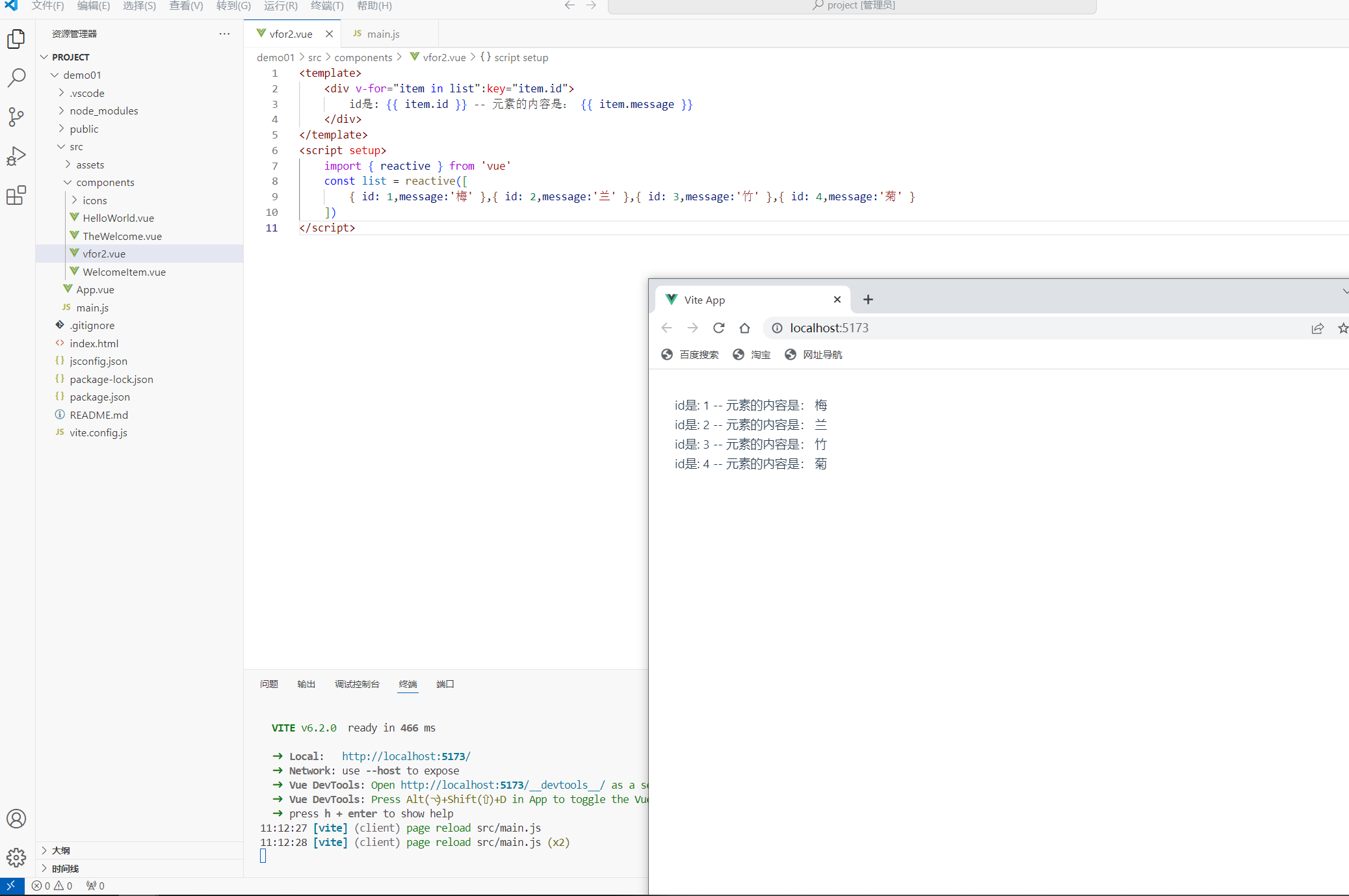This screenshot has width=1349, height=896.
Task: Open TheWelcome.vue in the explorer
Action: click(122, 236)
